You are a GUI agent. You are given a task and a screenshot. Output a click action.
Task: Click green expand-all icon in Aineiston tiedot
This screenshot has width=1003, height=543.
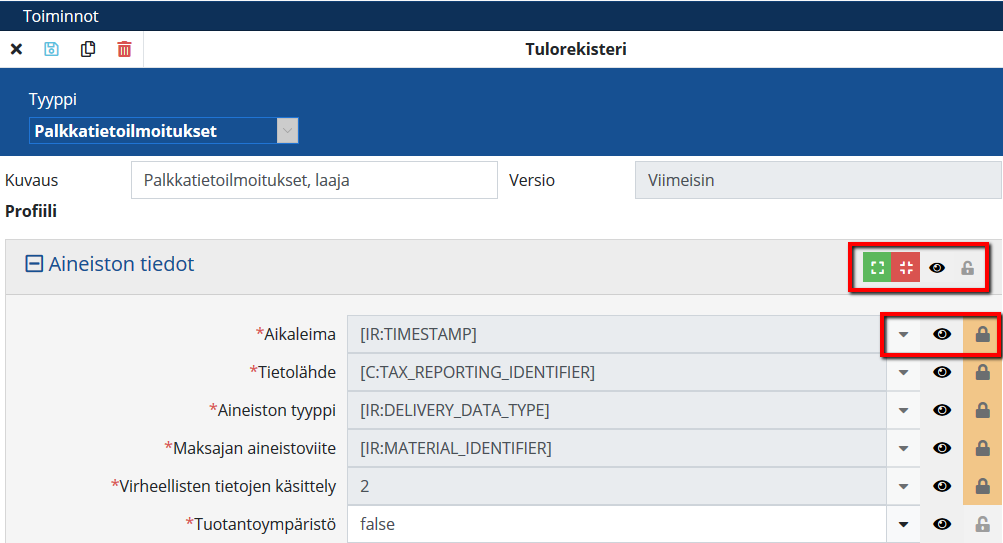click(x=877, y=268)
